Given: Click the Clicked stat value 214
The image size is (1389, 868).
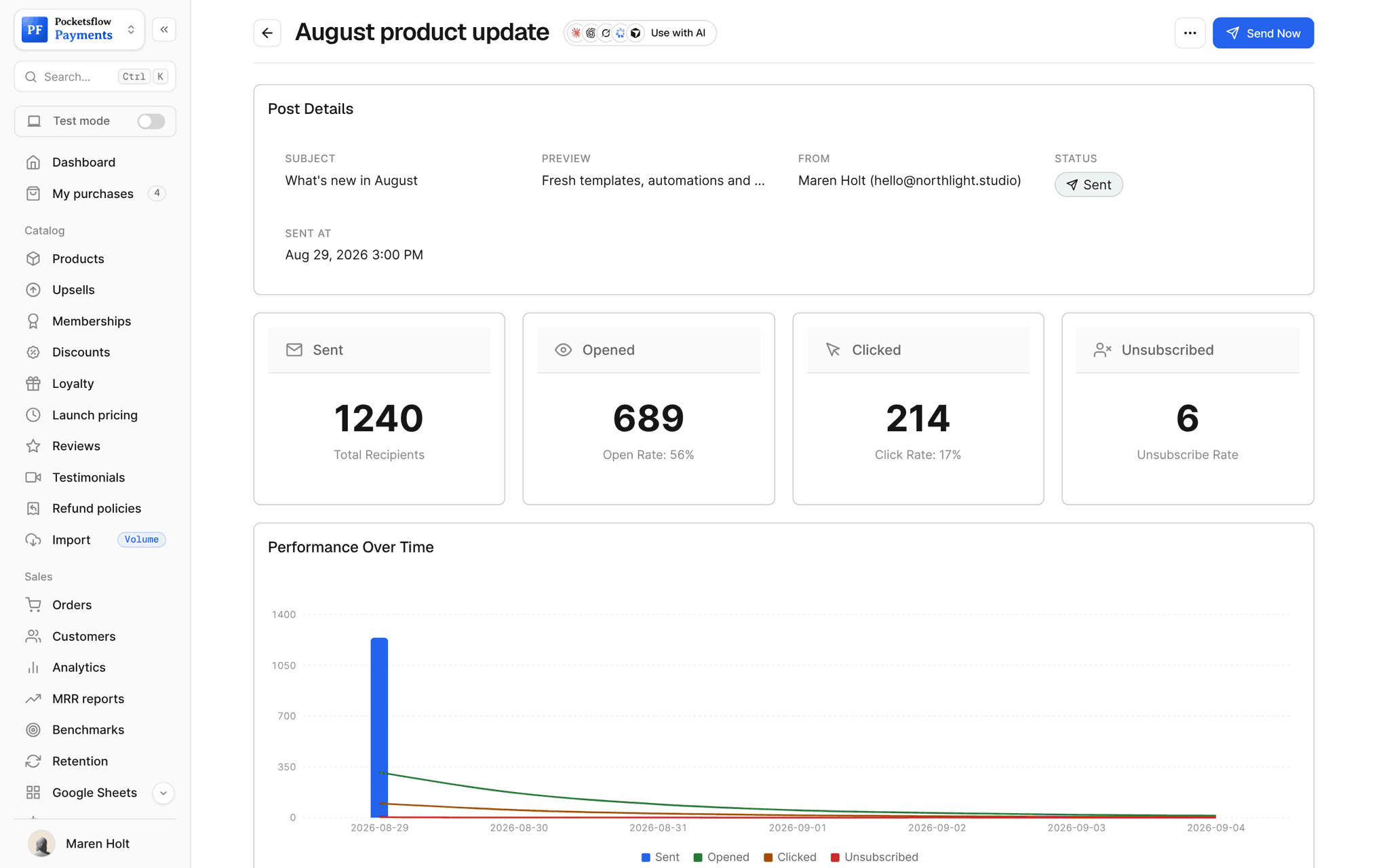Looking at the screenshot, I should [x=918, y=418].
